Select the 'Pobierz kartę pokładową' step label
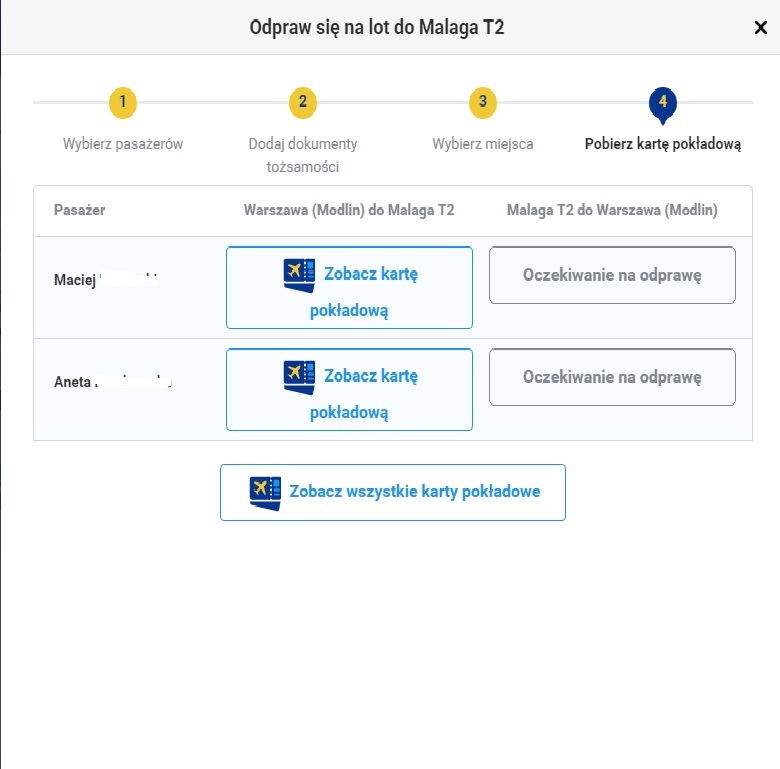Screen dimensions: 780x769 click(663, 144)
